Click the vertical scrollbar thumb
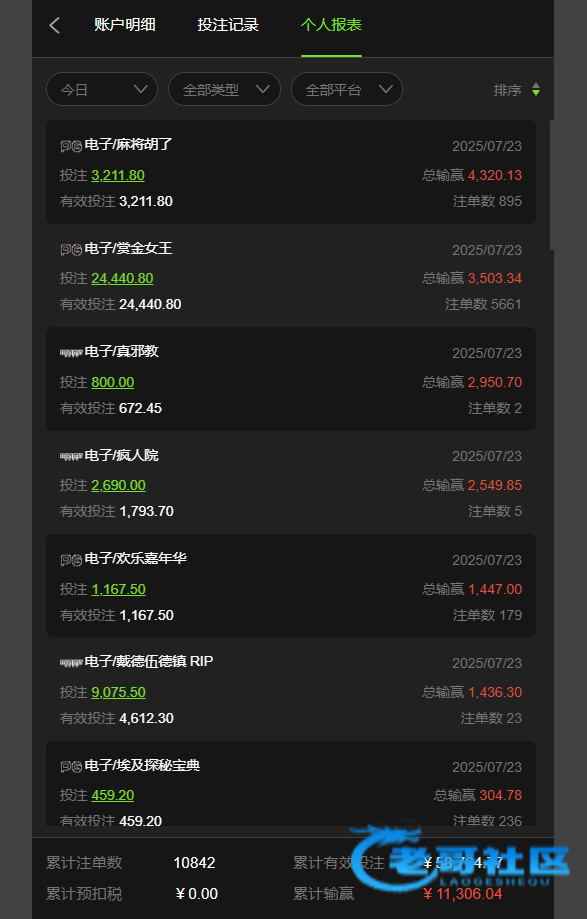The height and width of the screenshot is (919, 587). (551, 185)
